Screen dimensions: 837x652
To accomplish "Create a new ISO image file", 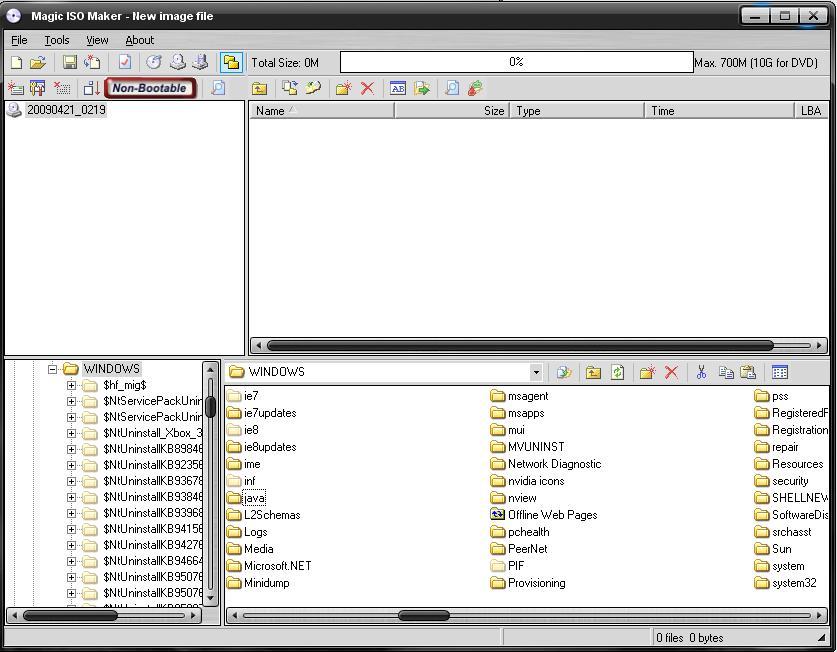I will [17, 61].
